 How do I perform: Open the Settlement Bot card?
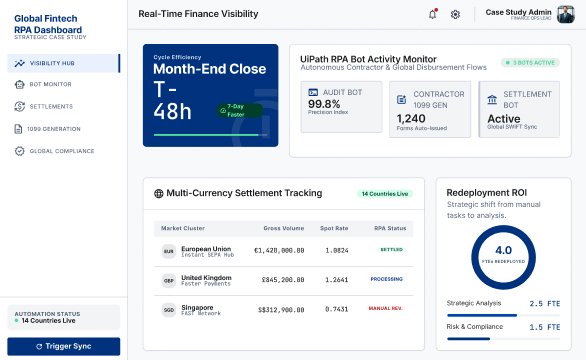[519, 110]
